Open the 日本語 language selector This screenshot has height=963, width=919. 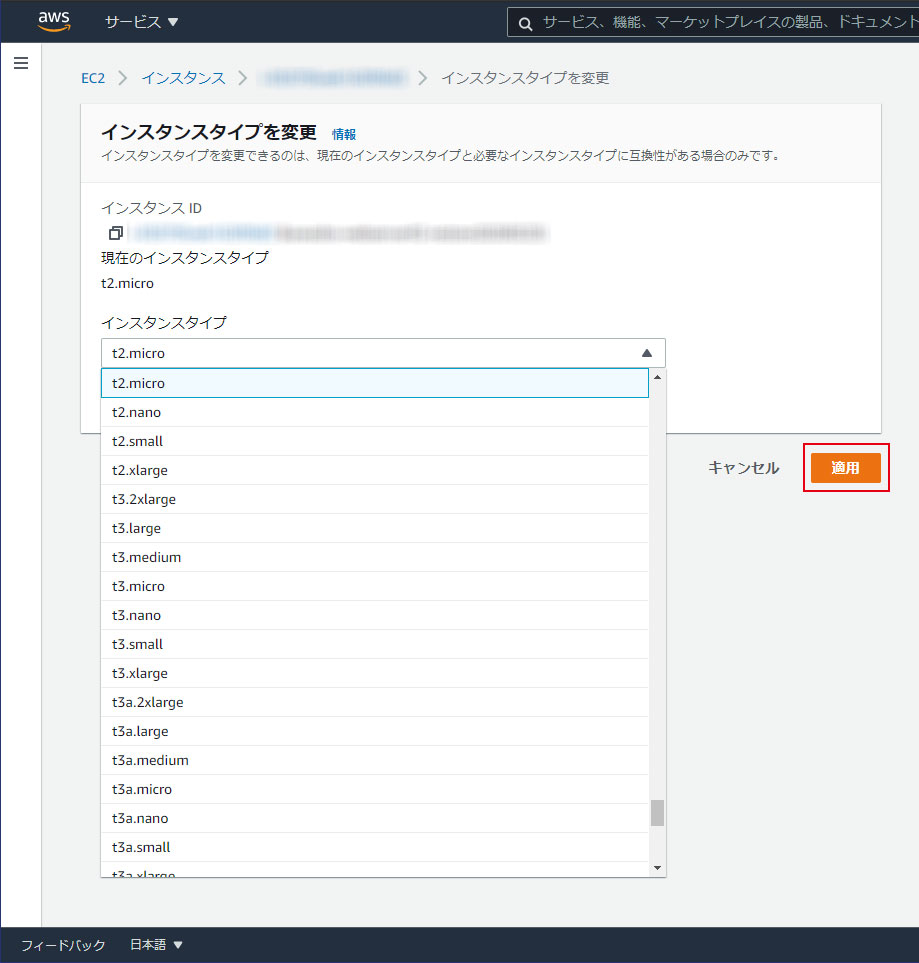[x=146, y=943]
